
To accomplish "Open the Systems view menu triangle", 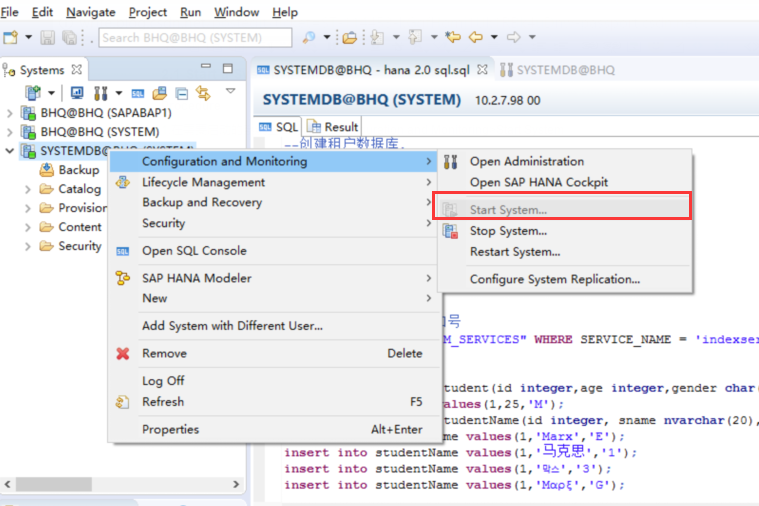I will pyautogui.click(x=230, y=91).
